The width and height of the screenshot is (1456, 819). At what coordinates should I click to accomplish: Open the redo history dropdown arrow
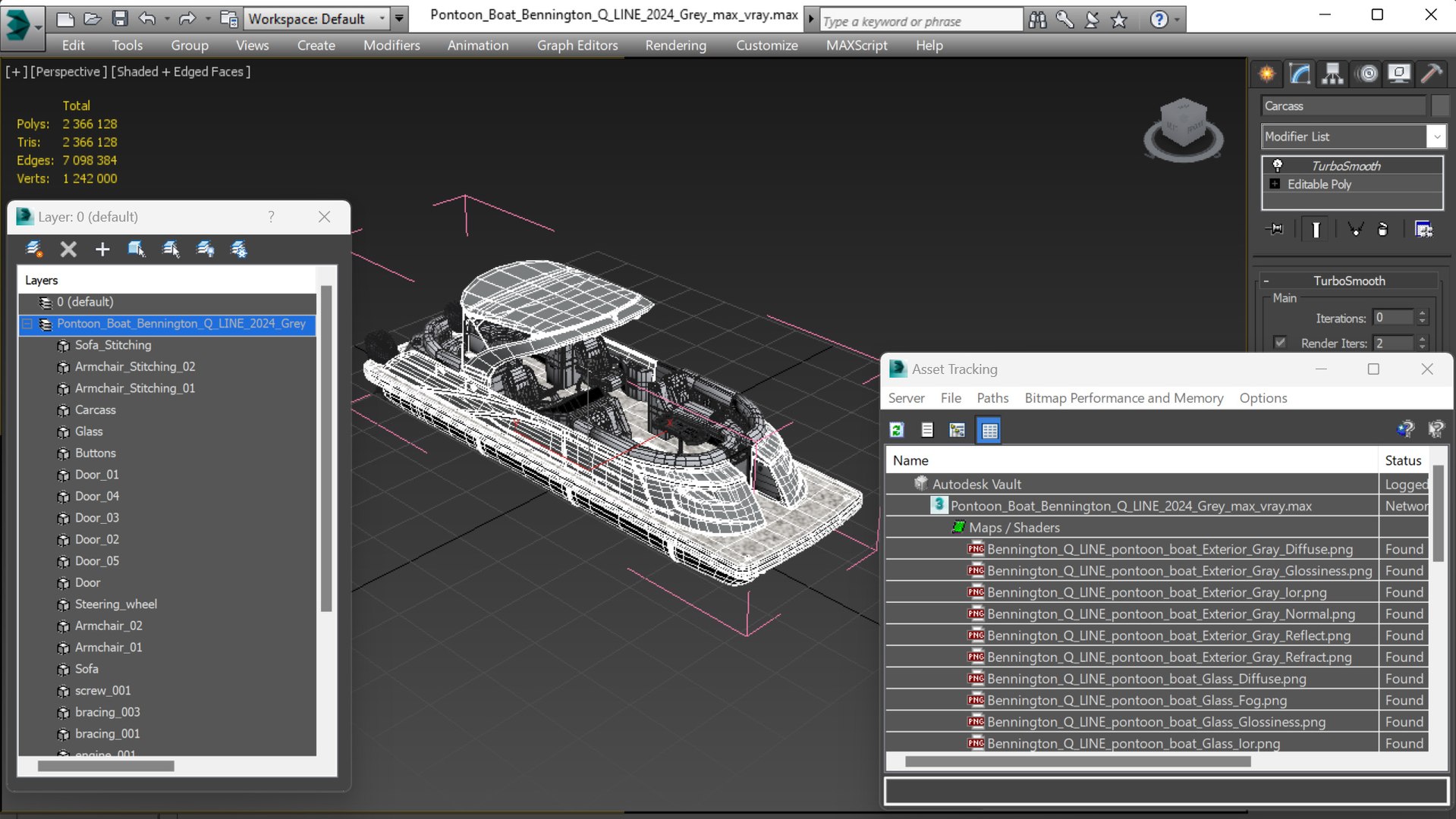click(207, 18)
